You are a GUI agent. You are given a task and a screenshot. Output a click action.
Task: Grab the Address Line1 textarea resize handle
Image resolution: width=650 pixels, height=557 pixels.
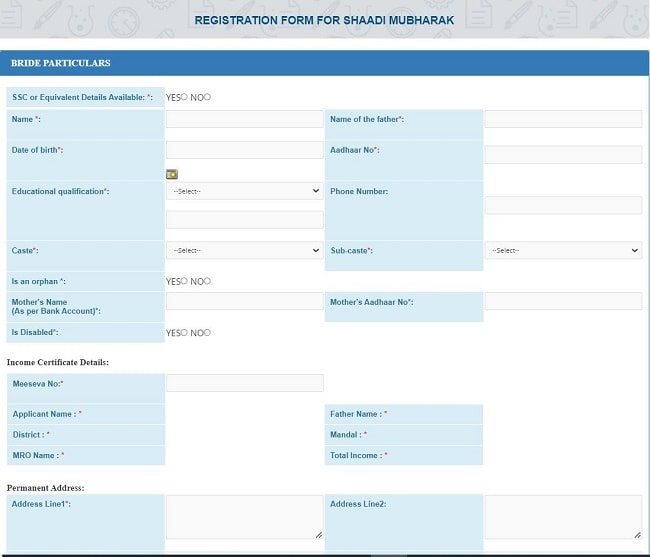click(319, 535)
